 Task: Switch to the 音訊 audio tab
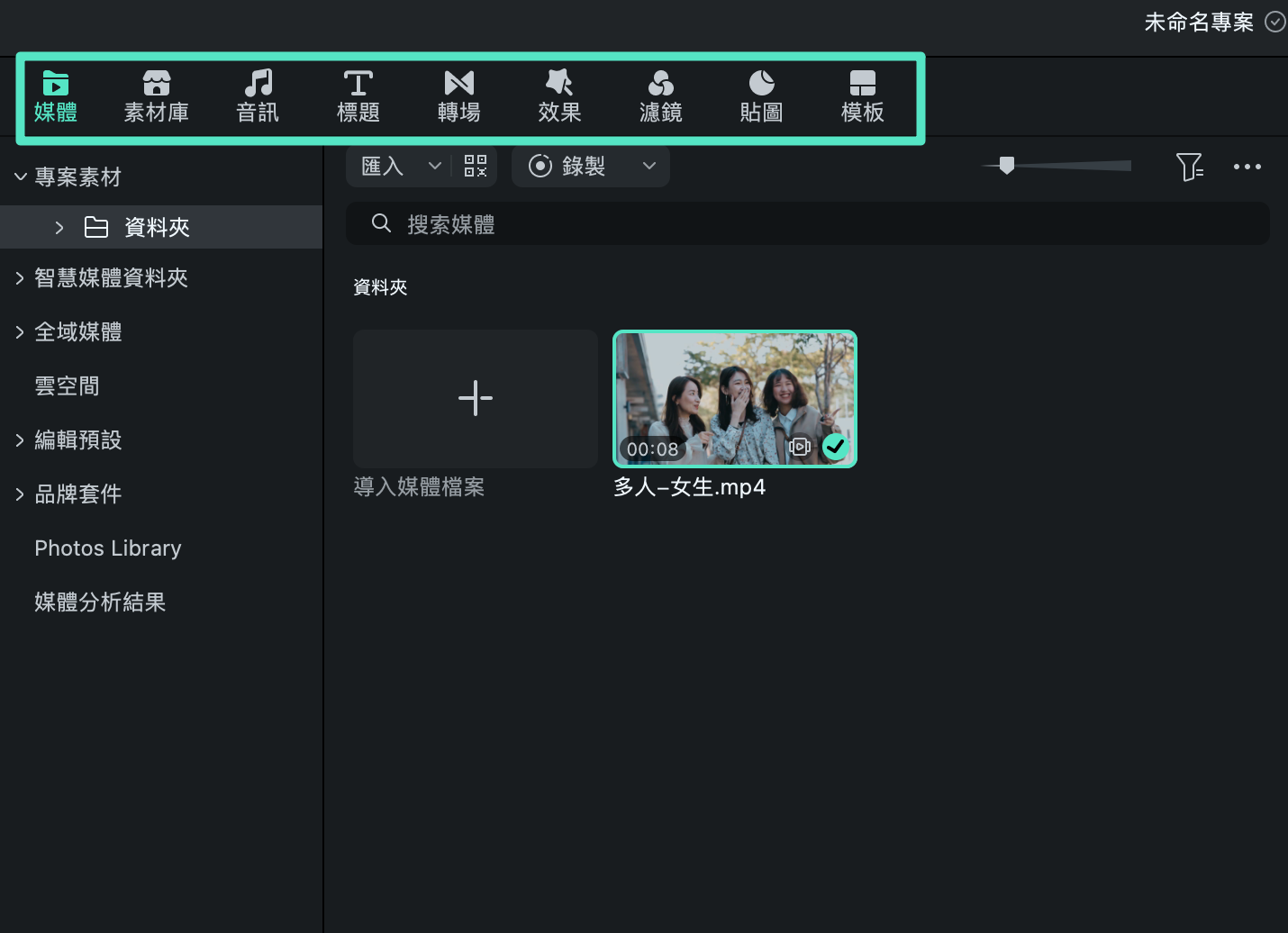258,97
